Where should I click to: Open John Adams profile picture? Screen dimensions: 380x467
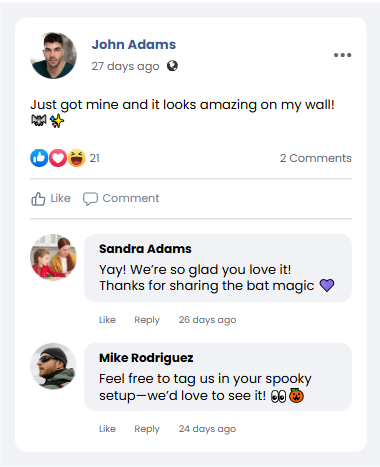pos(53,55)
